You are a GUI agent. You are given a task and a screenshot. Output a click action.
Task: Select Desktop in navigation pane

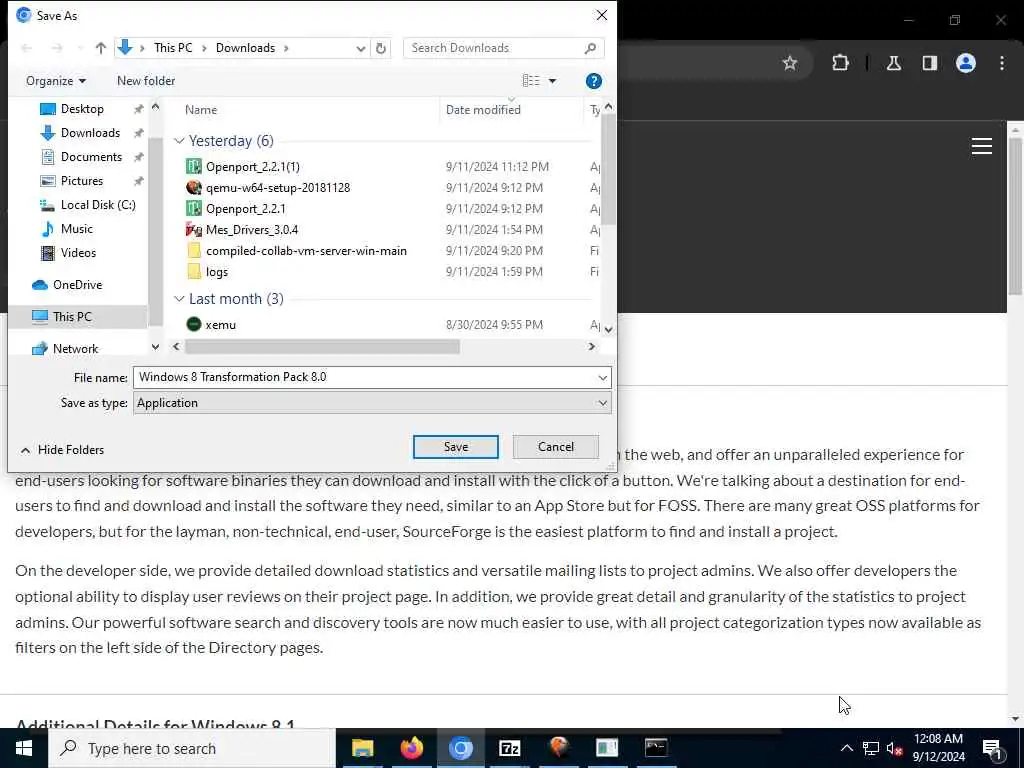pyautogui.click(x=82, y=109)
